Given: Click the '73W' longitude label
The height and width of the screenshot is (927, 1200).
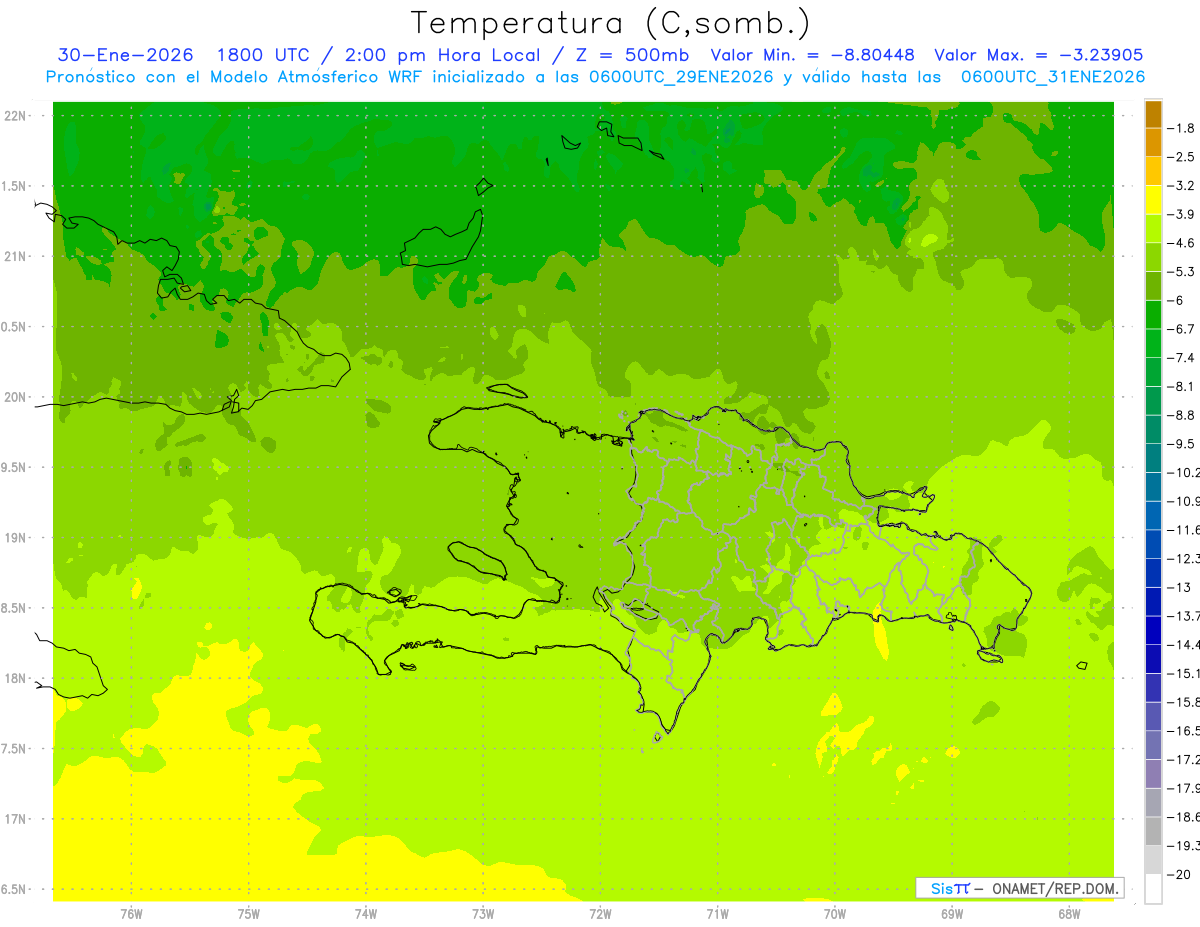Looking at the screenshot, I should (x=483, y=913).
